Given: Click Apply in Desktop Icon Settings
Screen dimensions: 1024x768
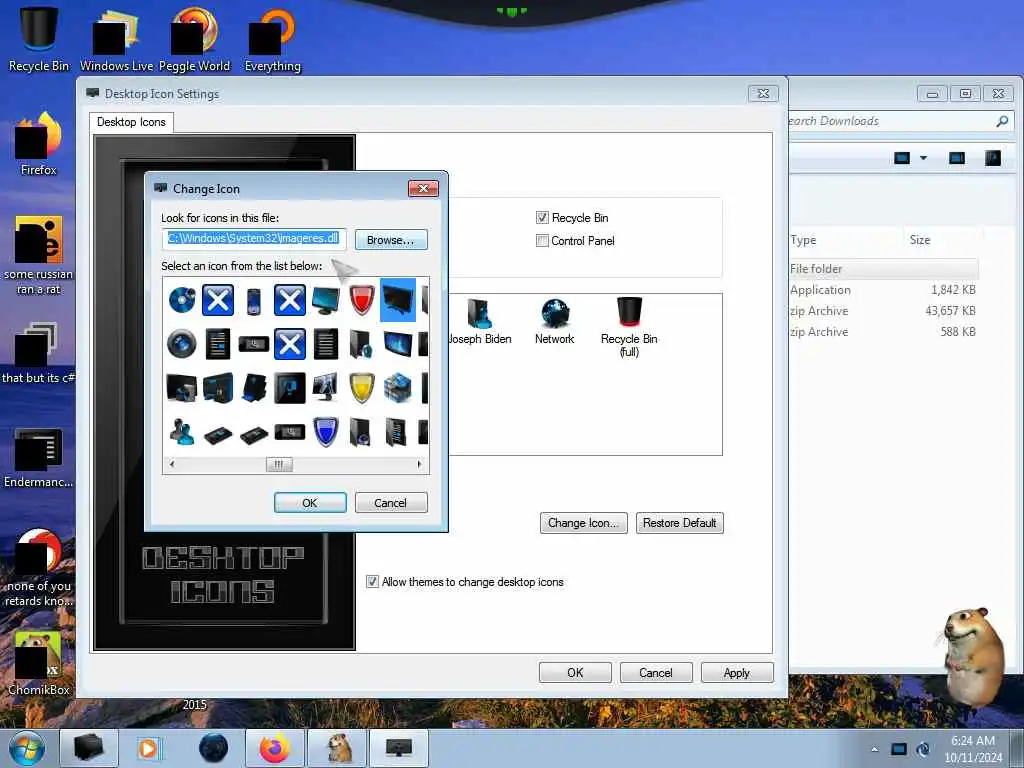Looking at the screenshot, I should pyautogui.click(x=737, y=673).
